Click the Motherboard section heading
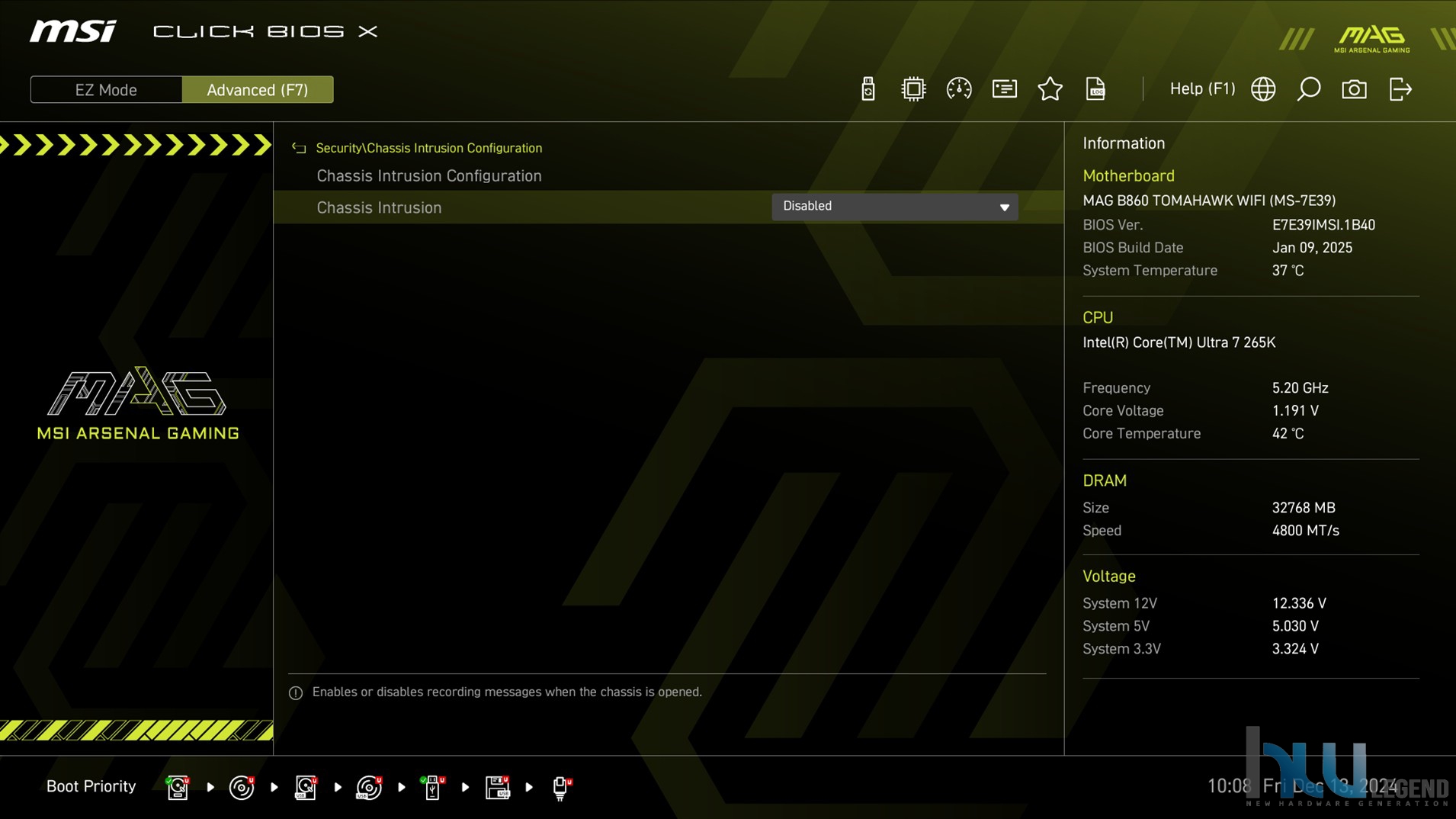Viewport: 1456px width, 819px height. click(x=1128, y=176)
